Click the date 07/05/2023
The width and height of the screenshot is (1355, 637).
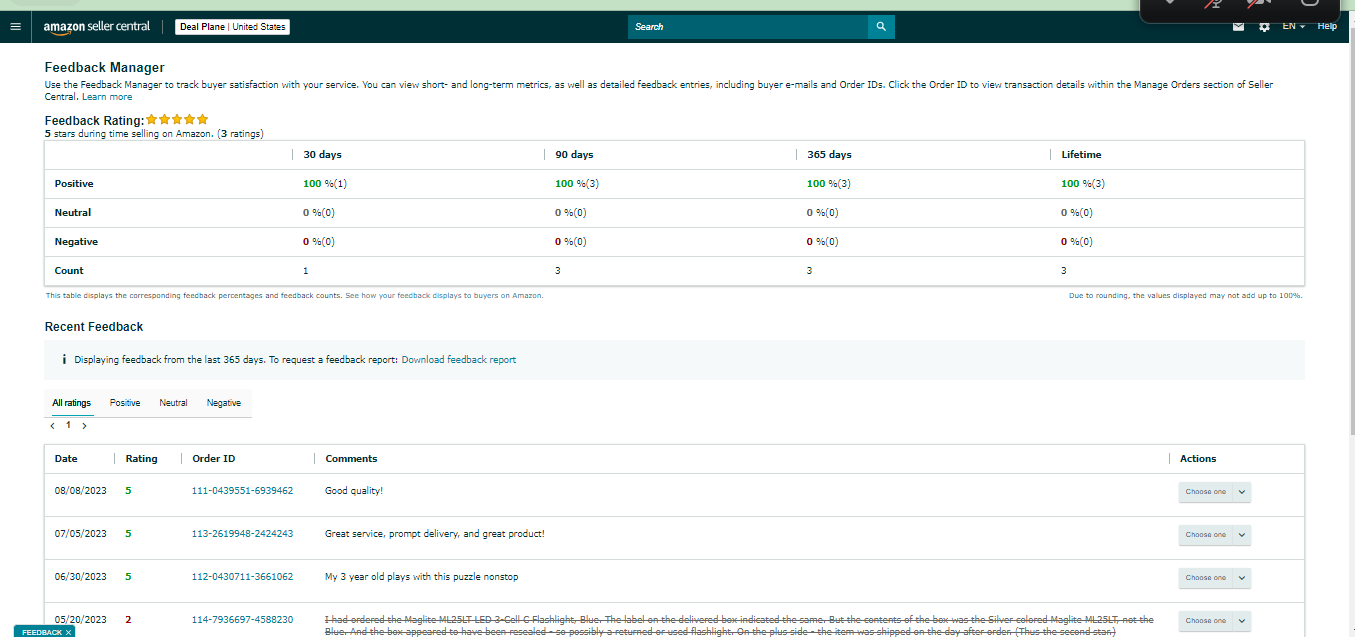click(x=80, y=534)
